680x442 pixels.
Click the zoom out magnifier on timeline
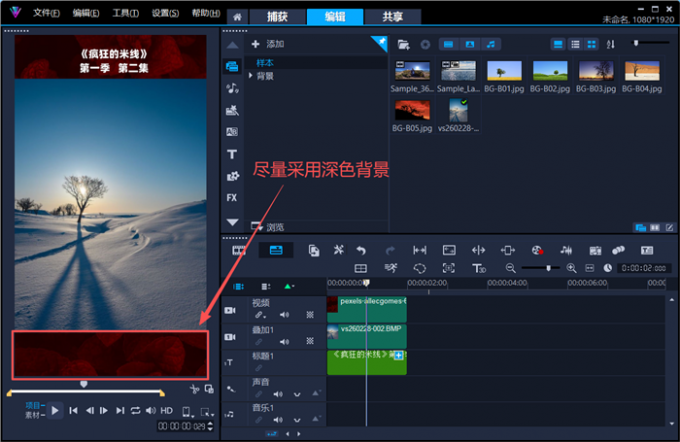pos(511,268)
